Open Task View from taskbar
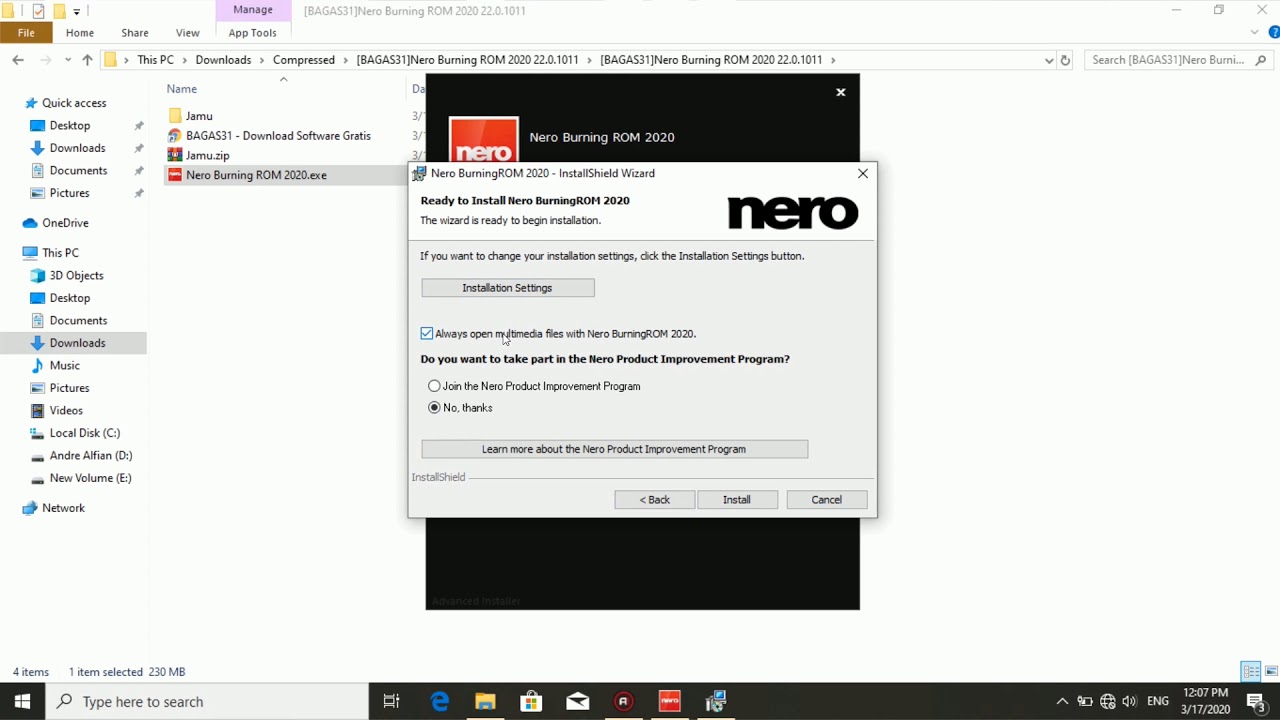Image resolution: width=1280 pixels, height=720 pixels. 392,702
